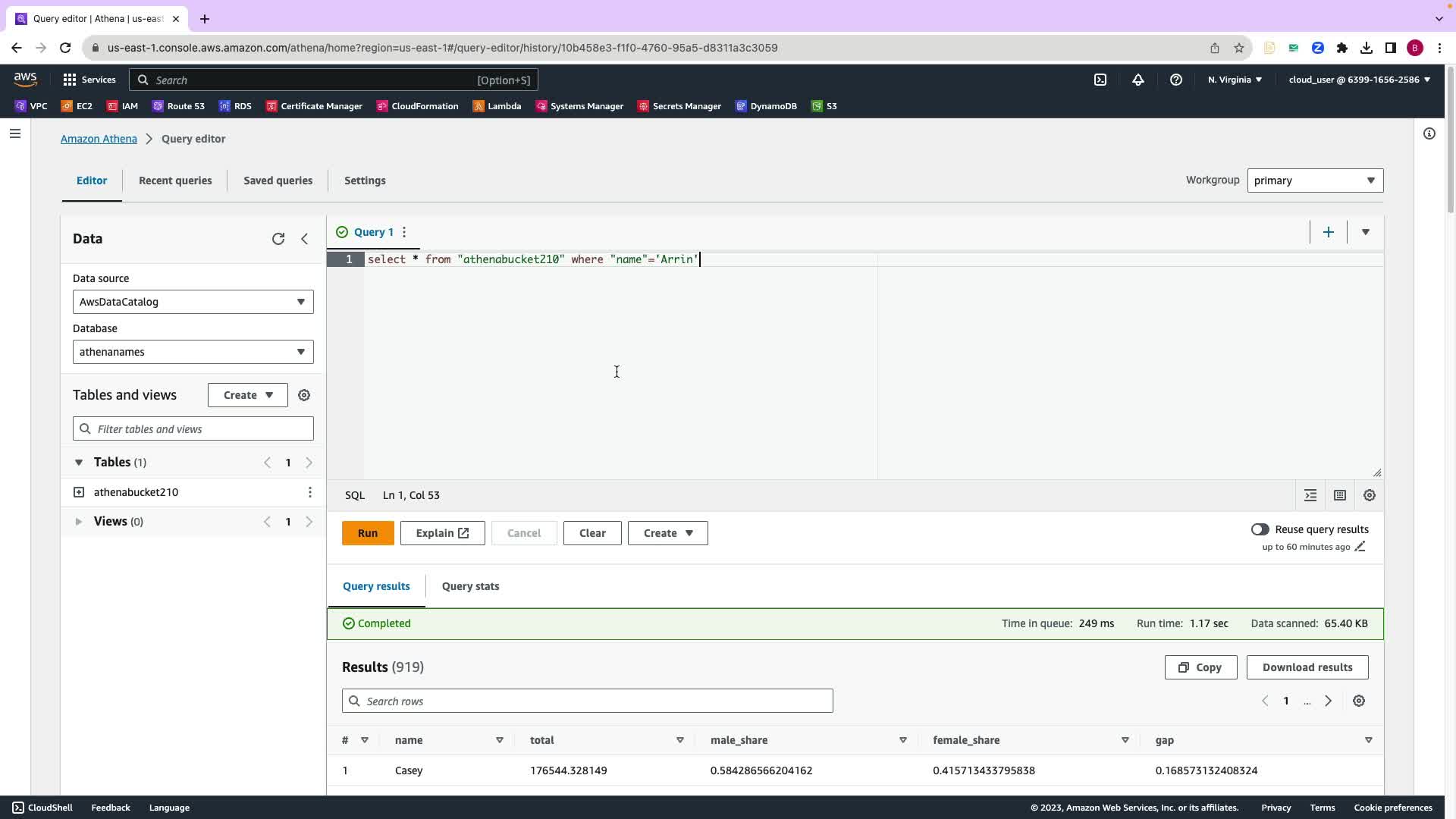1456x819 pixels.
Task: Open Tables and views settings gear
Action: 304,395
